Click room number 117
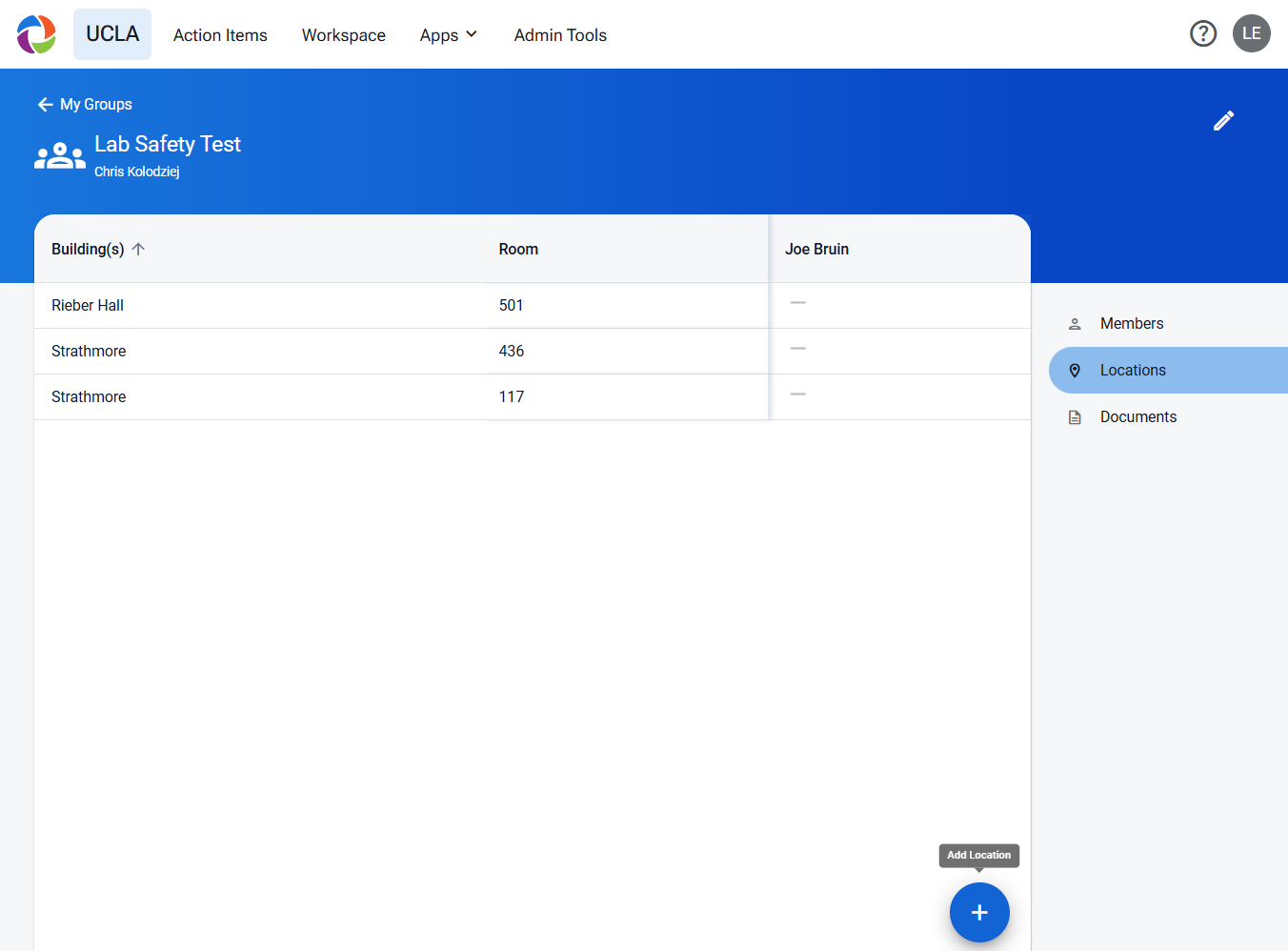This screenshot has width=1288, height=951. pyautogui.click(x=512, y=396)
